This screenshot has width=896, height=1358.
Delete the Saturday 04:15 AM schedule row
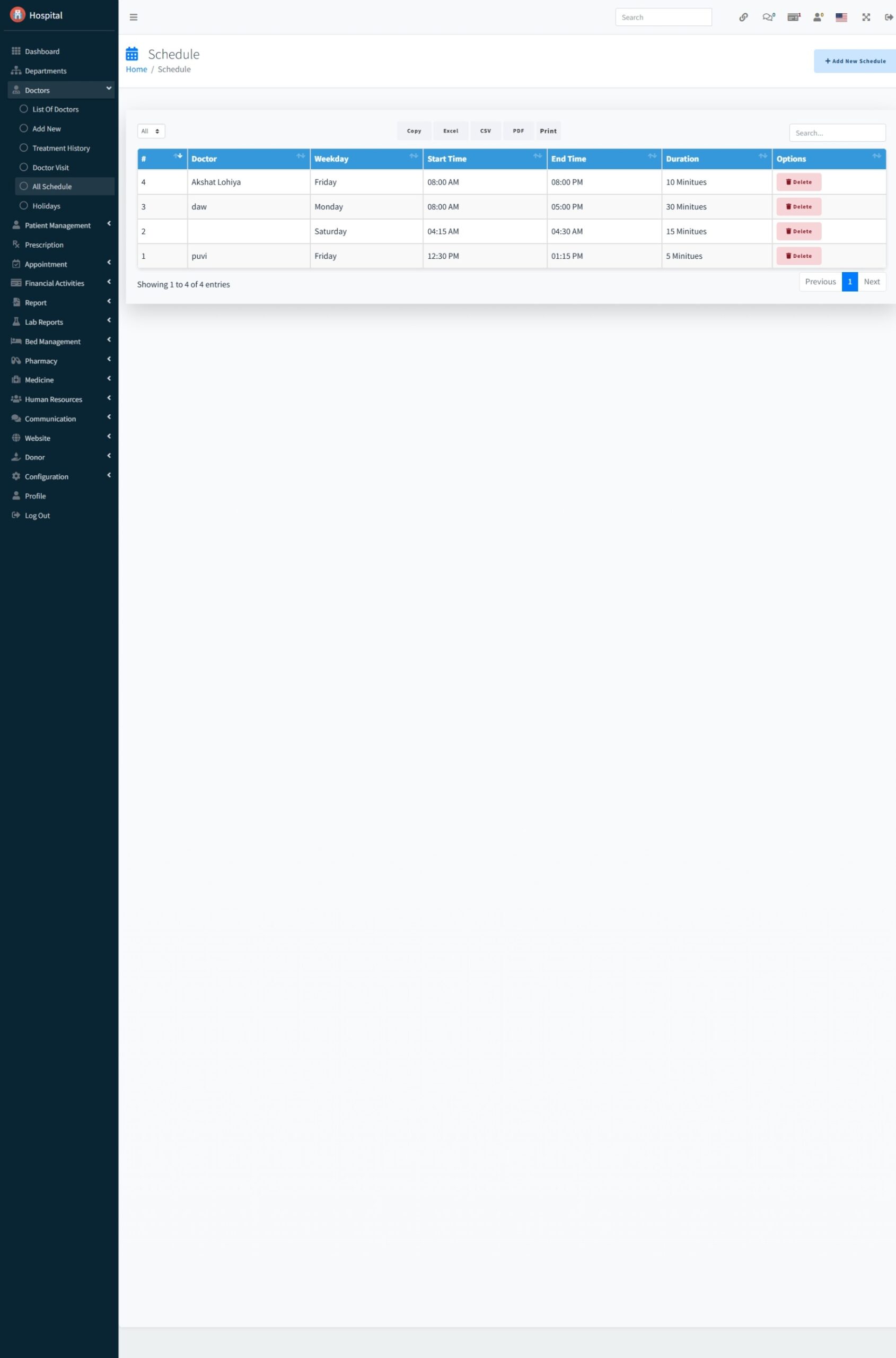click(x=799, y=231)
